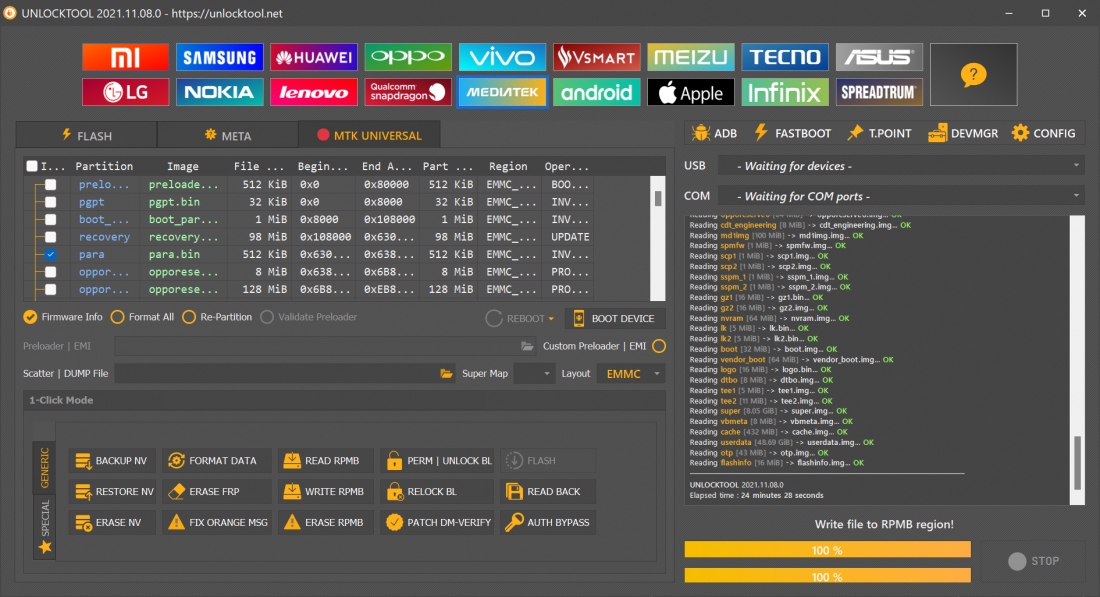Image resolution: width=1100 pixels, height=597 pixels.
Task: Enable the Format All option
Action: (142, 317)
